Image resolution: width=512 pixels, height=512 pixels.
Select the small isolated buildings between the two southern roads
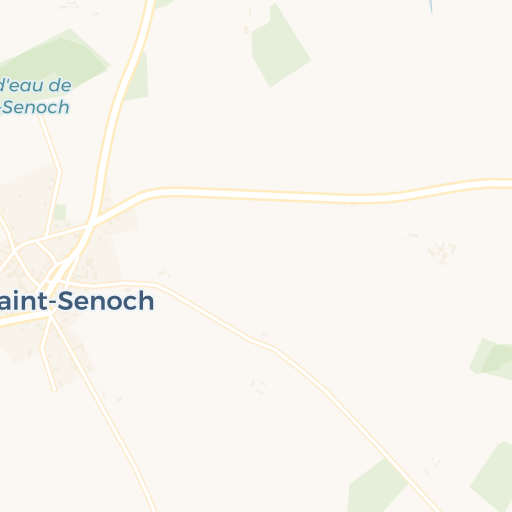(259, 387)
